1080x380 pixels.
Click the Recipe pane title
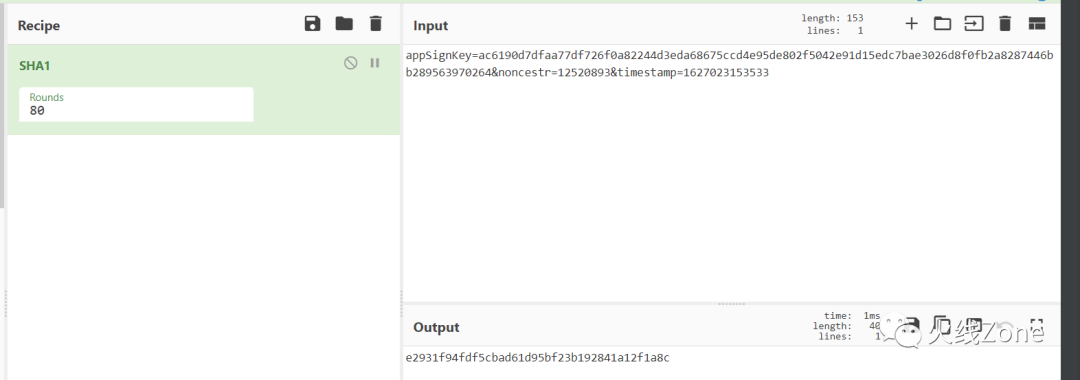(39, 25)
